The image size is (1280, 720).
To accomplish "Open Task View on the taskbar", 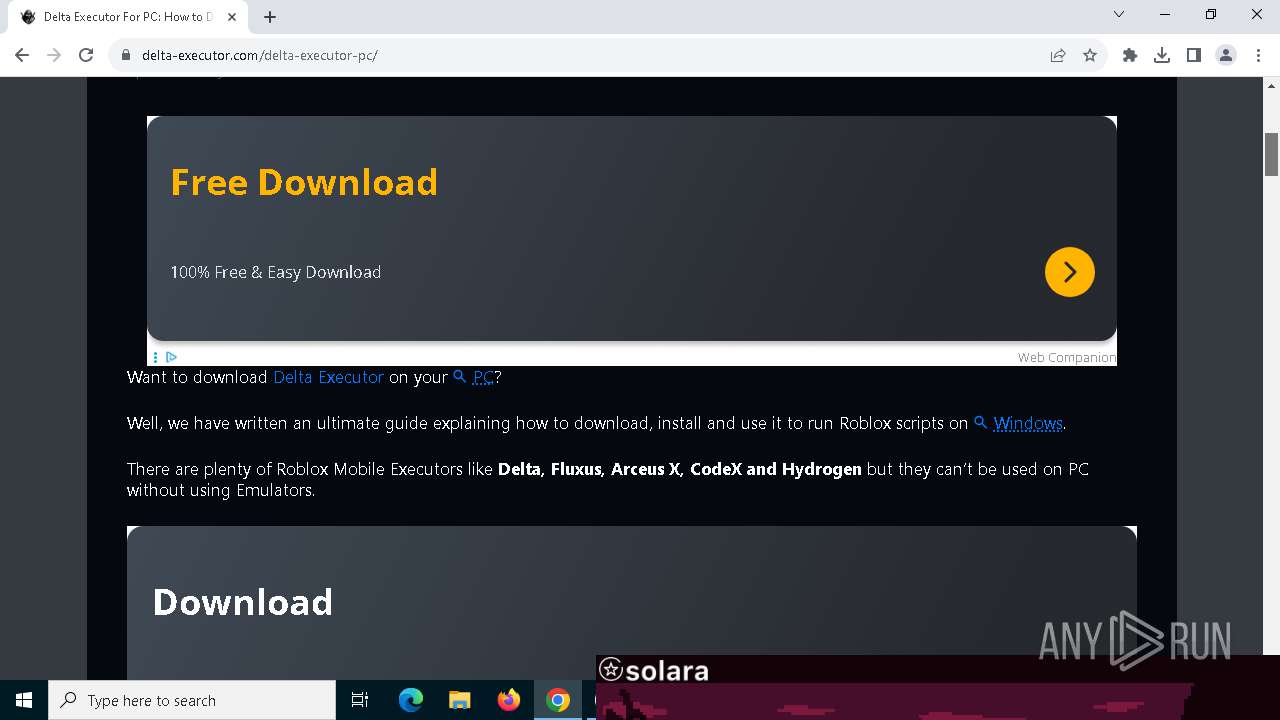I will [x=360, y=700].
